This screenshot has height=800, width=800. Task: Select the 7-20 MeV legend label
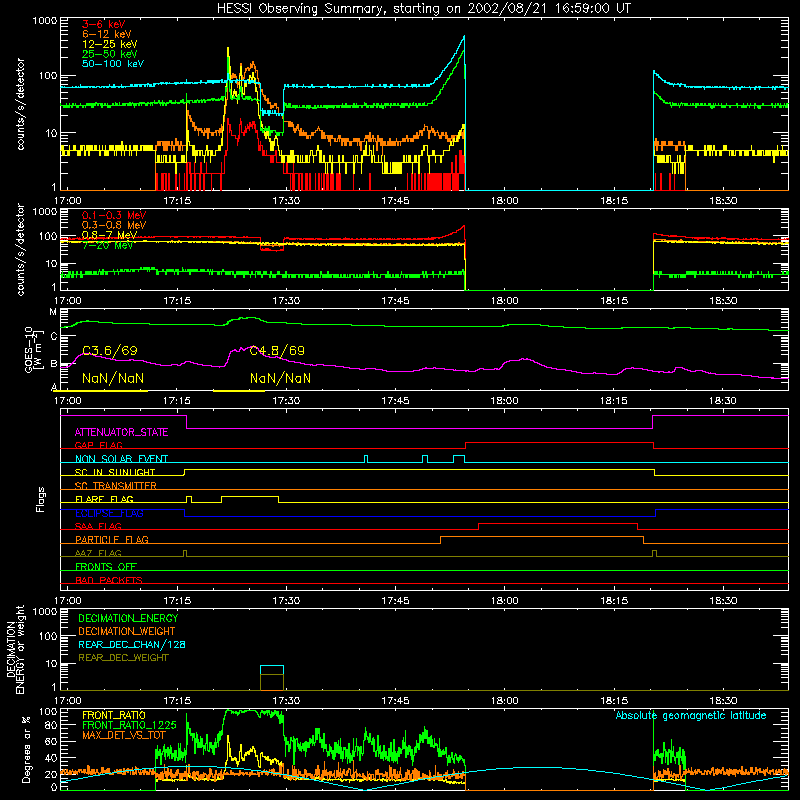[108, 245]
